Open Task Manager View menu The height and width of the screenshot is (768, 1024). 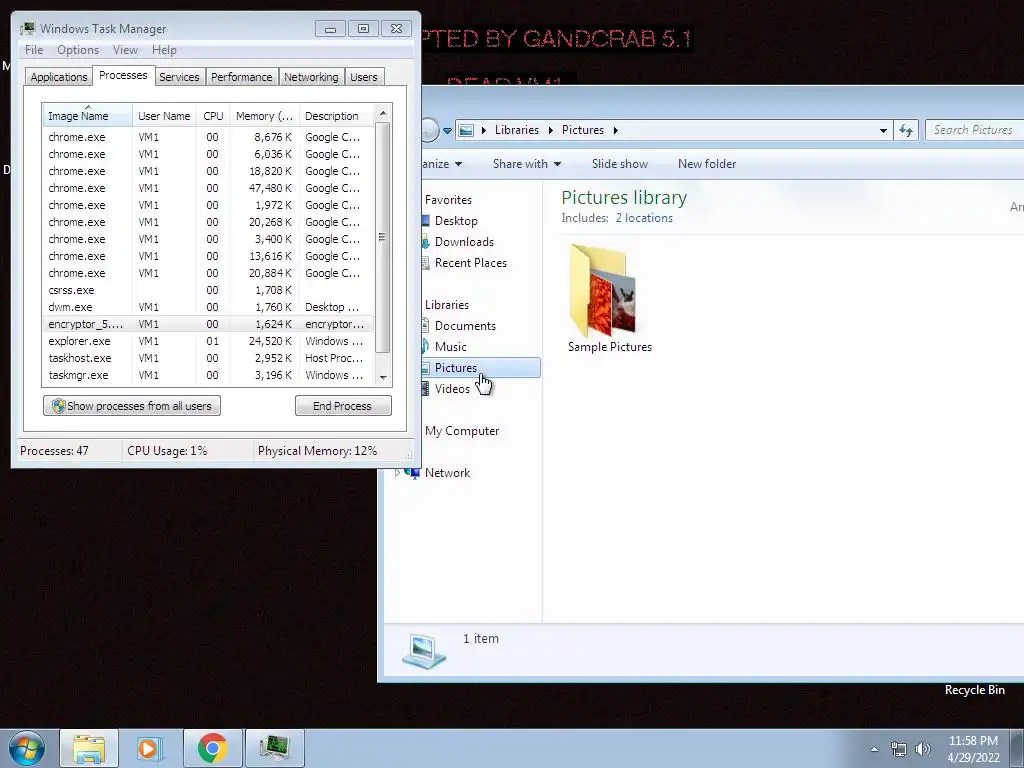coord(125,50)
